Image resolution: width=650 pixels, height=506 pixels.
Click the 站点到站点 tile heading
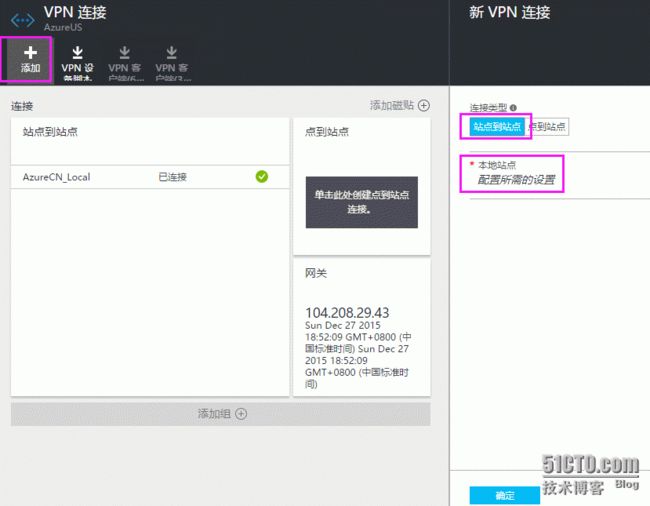point(50,132)
